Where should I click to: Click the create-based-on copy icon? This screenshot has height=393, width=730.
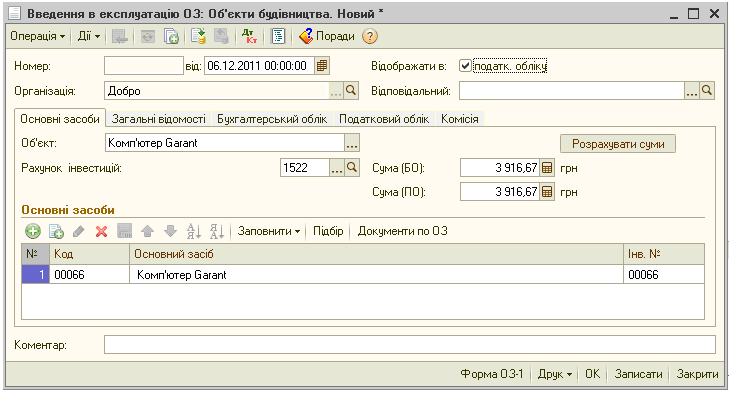(x=171, y=36)
